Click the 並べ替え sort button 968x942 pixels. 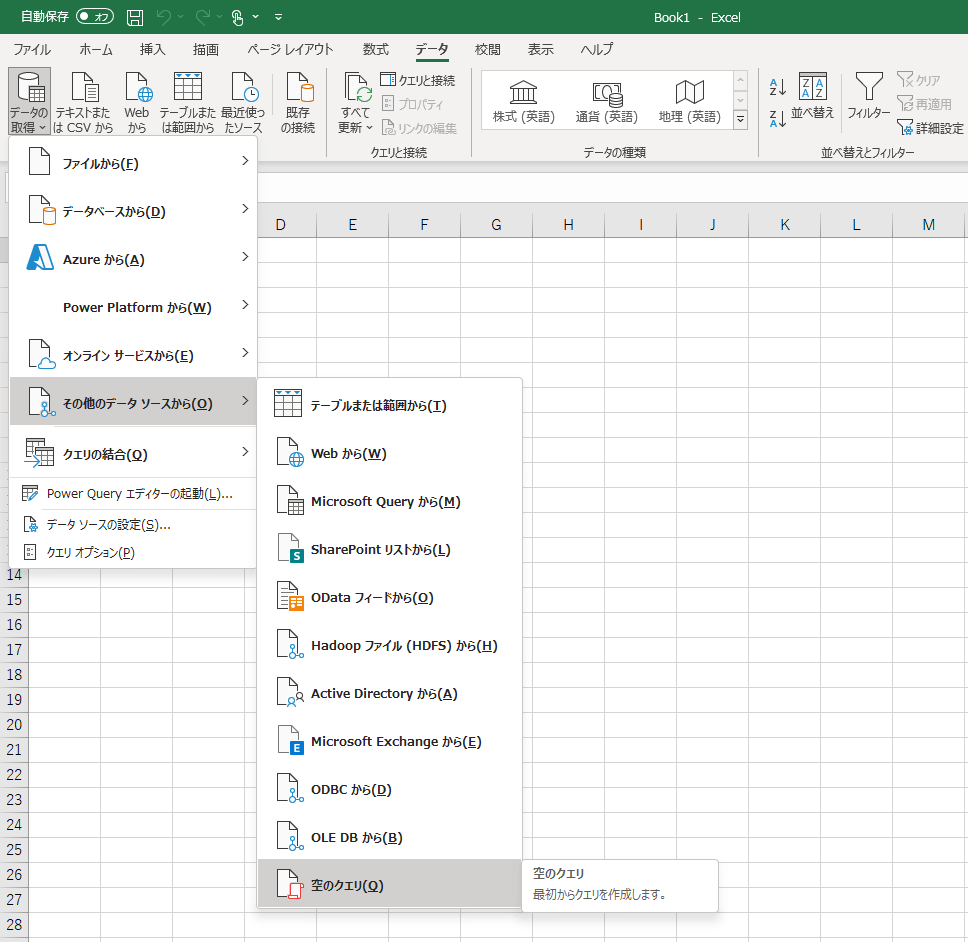[x=812, y=96]
